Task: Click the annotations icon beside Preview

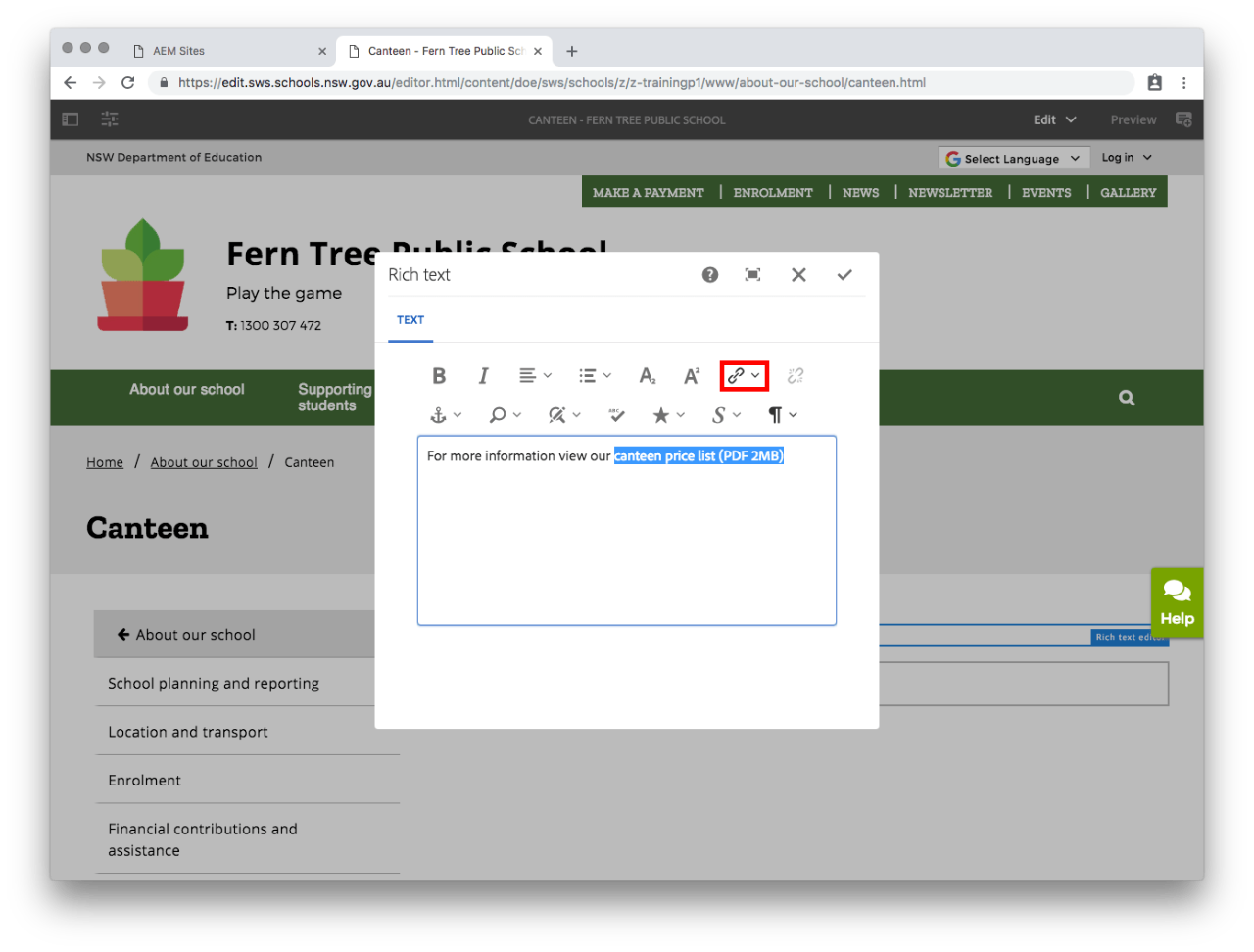Action: pyautogui.click(x=1183, y=119)
